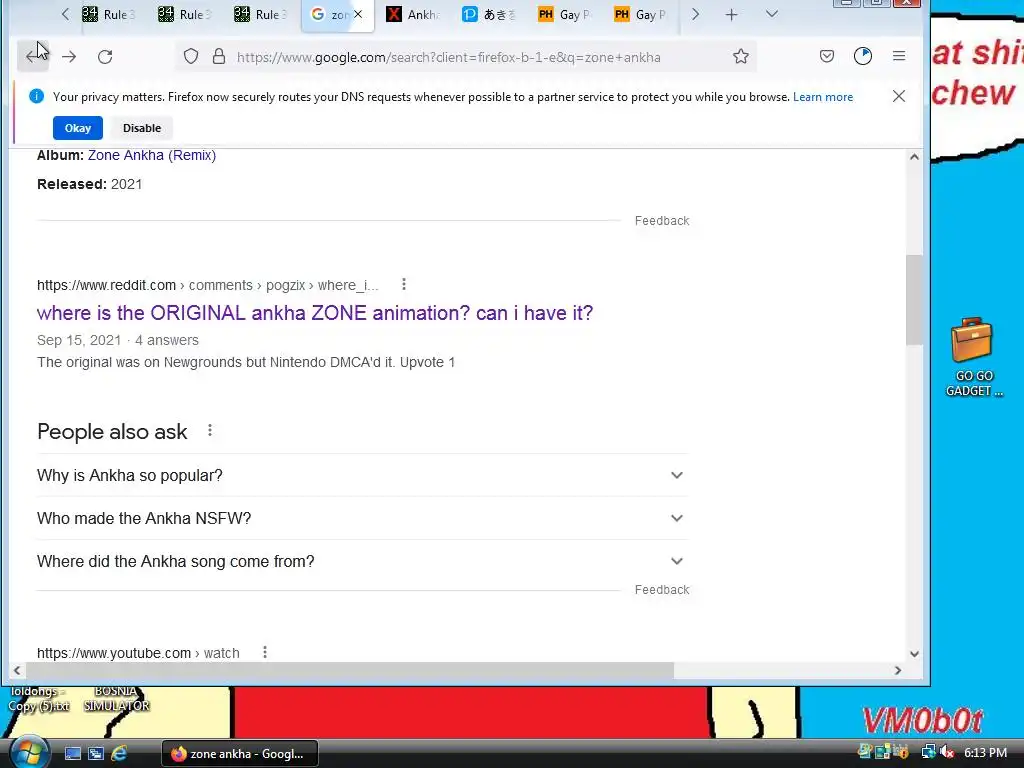Expand the 'Why is Ankha so popular?' question

pyautogui.click(x=362, y=475)
